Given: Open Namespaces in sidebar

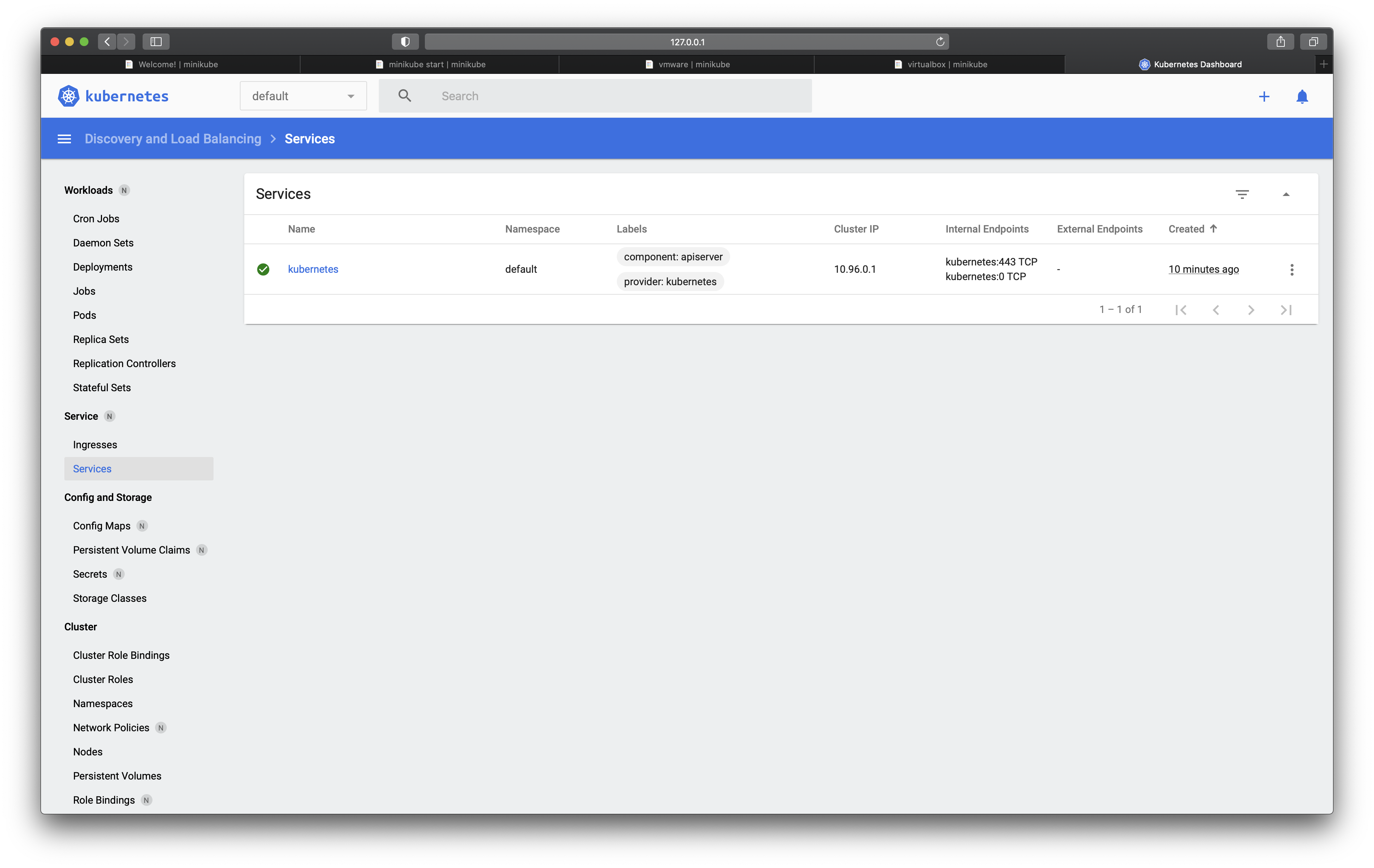Looking at the screenshot, I should coord(103,703).
